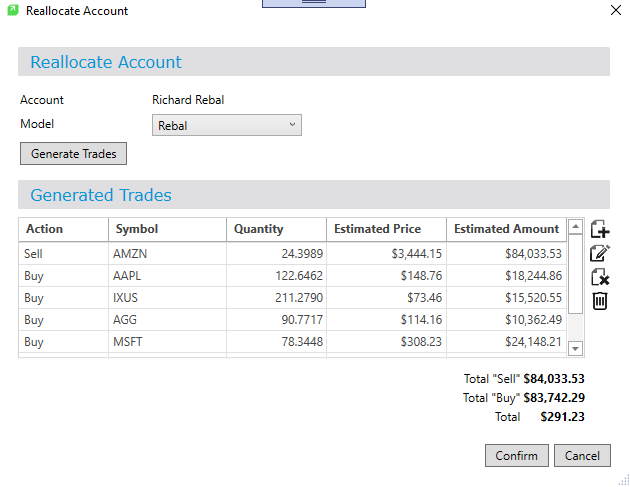Click estimated price $308.23 cell
Viewport: 630px width, 487px height.
click(387, 342)
